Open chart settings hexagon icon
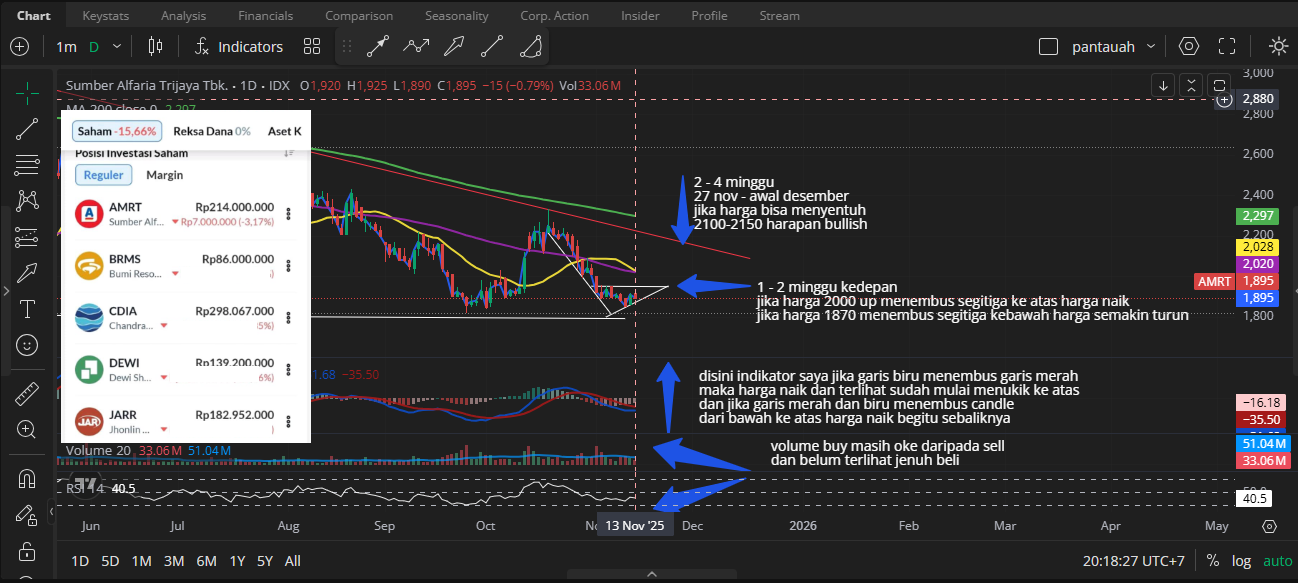The image size is (1298, 583). pos(1189,47)
